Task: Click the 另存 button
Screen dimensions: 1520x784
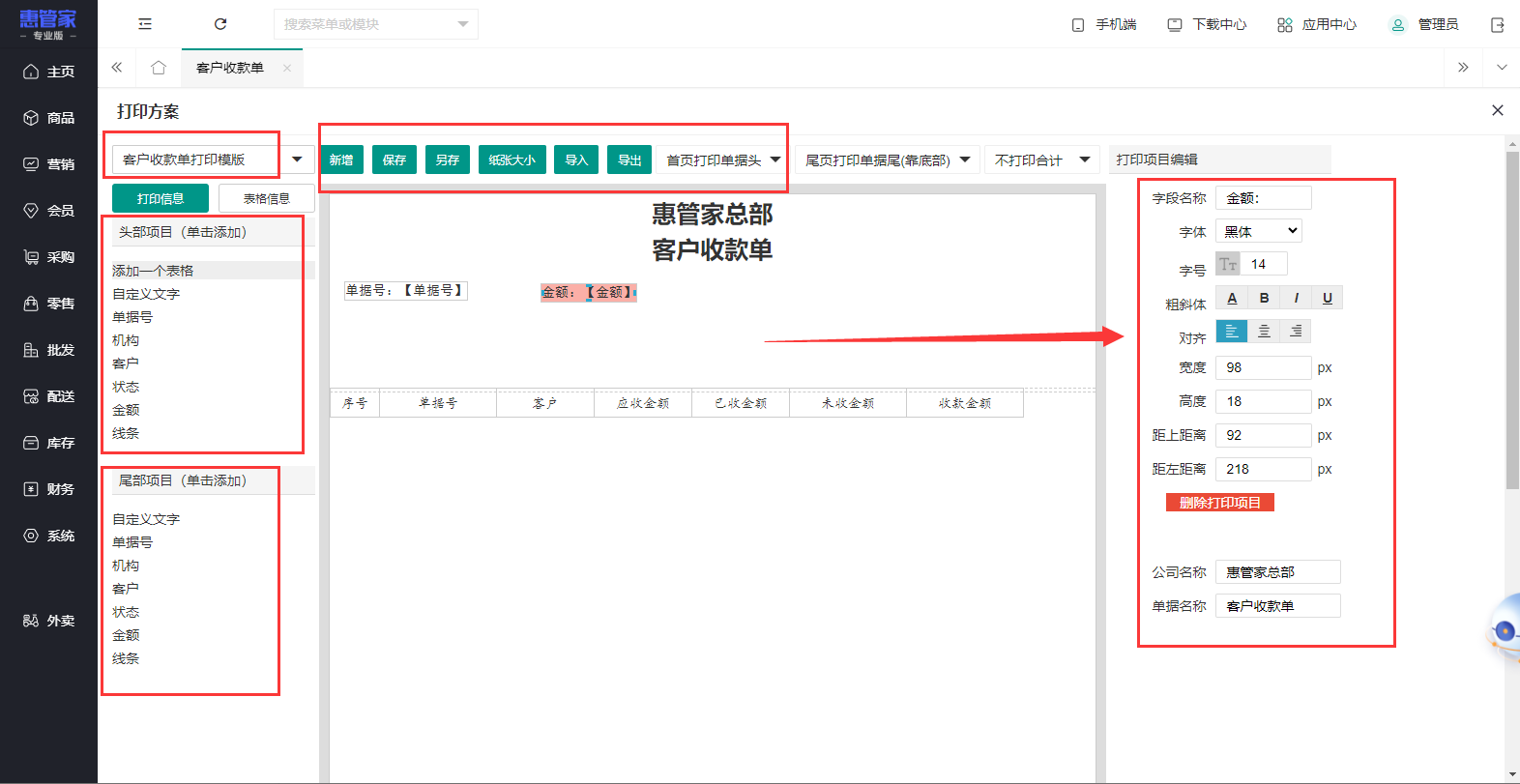Action: [x=448, y=160]
